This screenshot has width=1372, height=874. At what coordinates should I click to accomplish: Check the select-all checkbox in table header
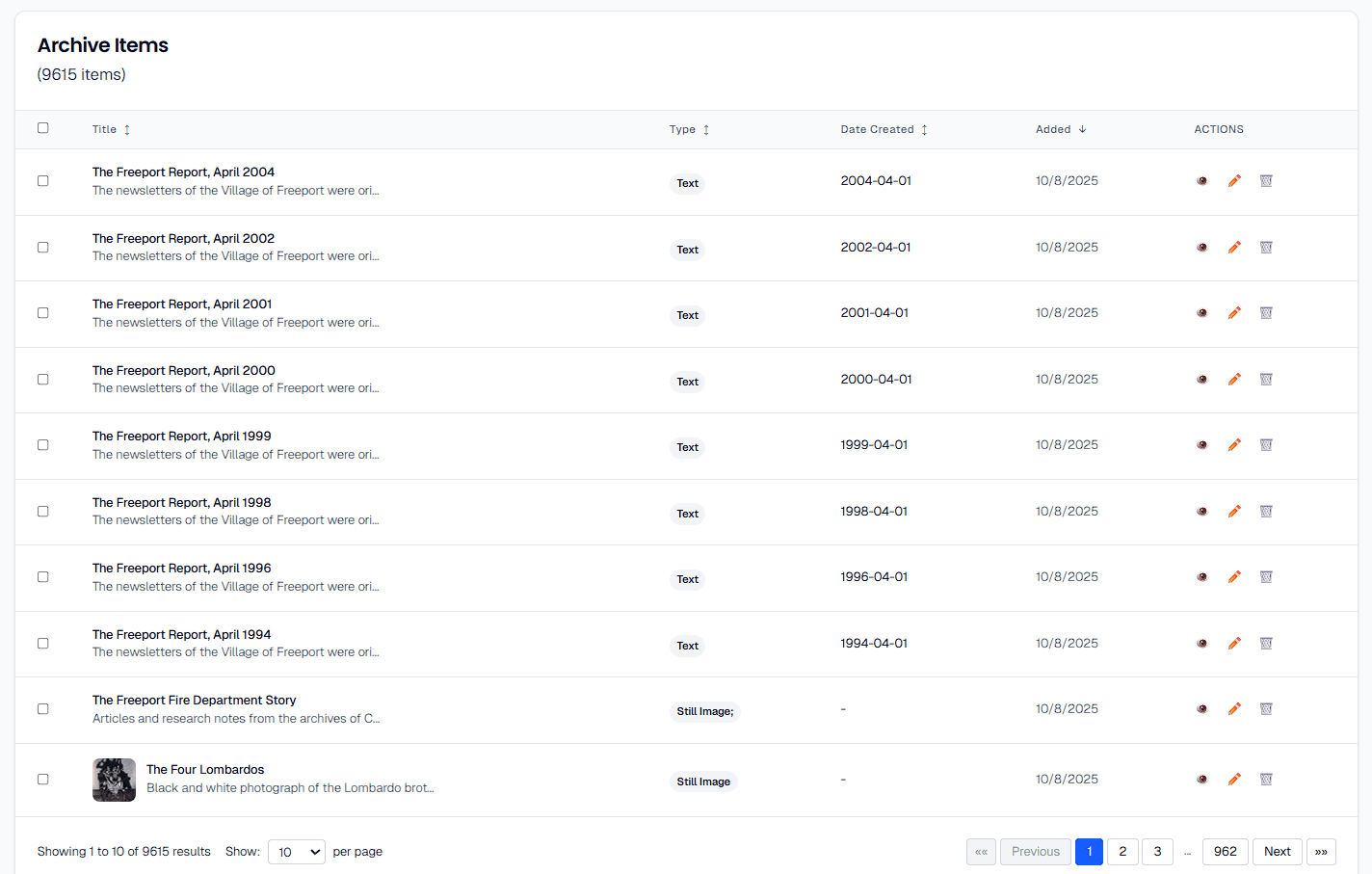tap(42, 127)
